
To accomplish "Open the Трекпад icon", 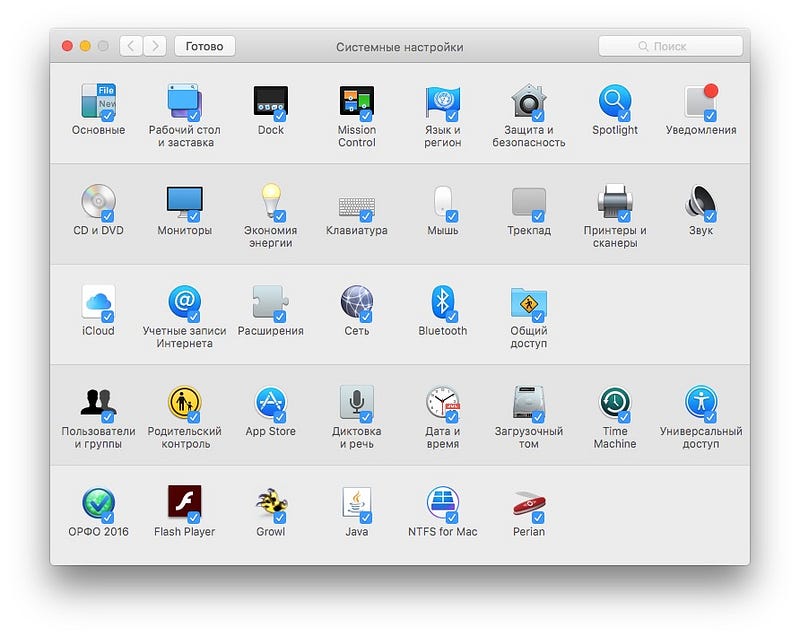I will 529,203.
